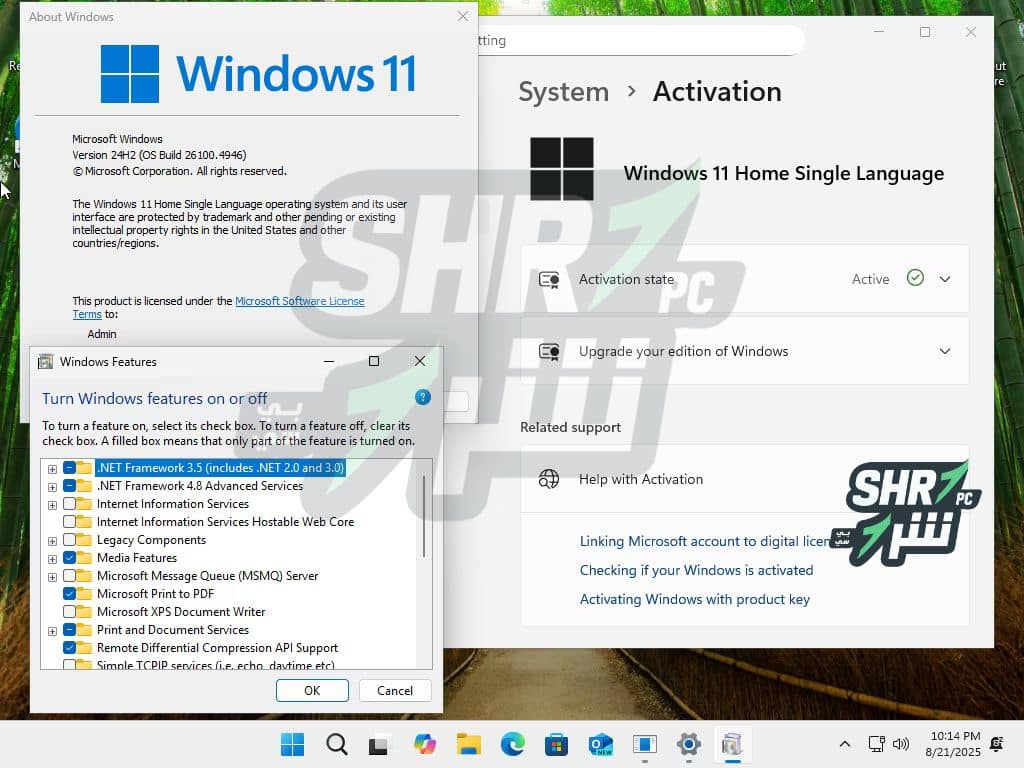This screenshot has height=768, width=1024.
Task: Expand the Legacy Components node
Action: tap(52, 541)
